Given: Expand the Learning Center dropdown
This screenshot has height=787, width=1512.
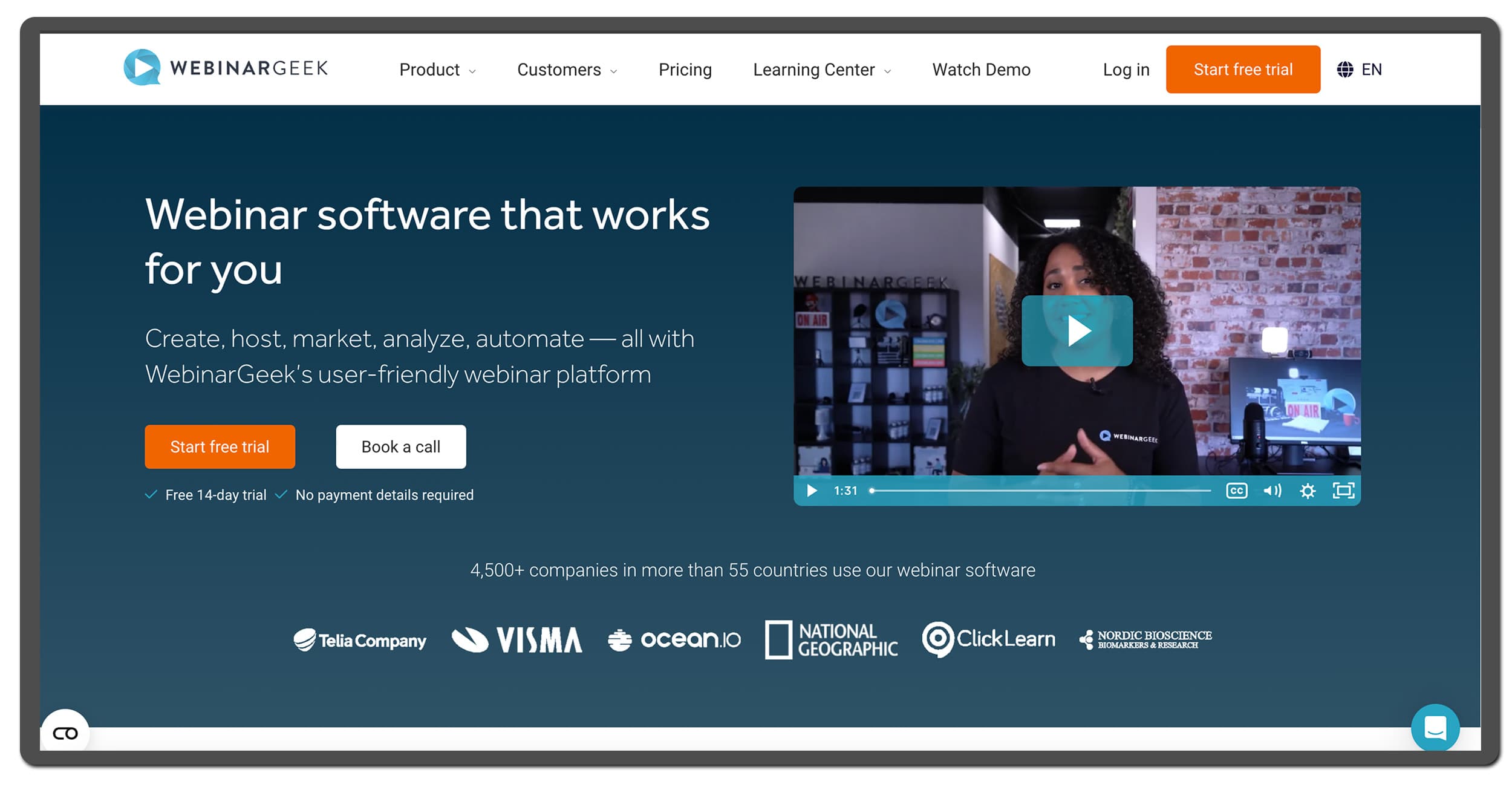Looking at the screenshot, I should pyautogui.click(x=821, y=70).
